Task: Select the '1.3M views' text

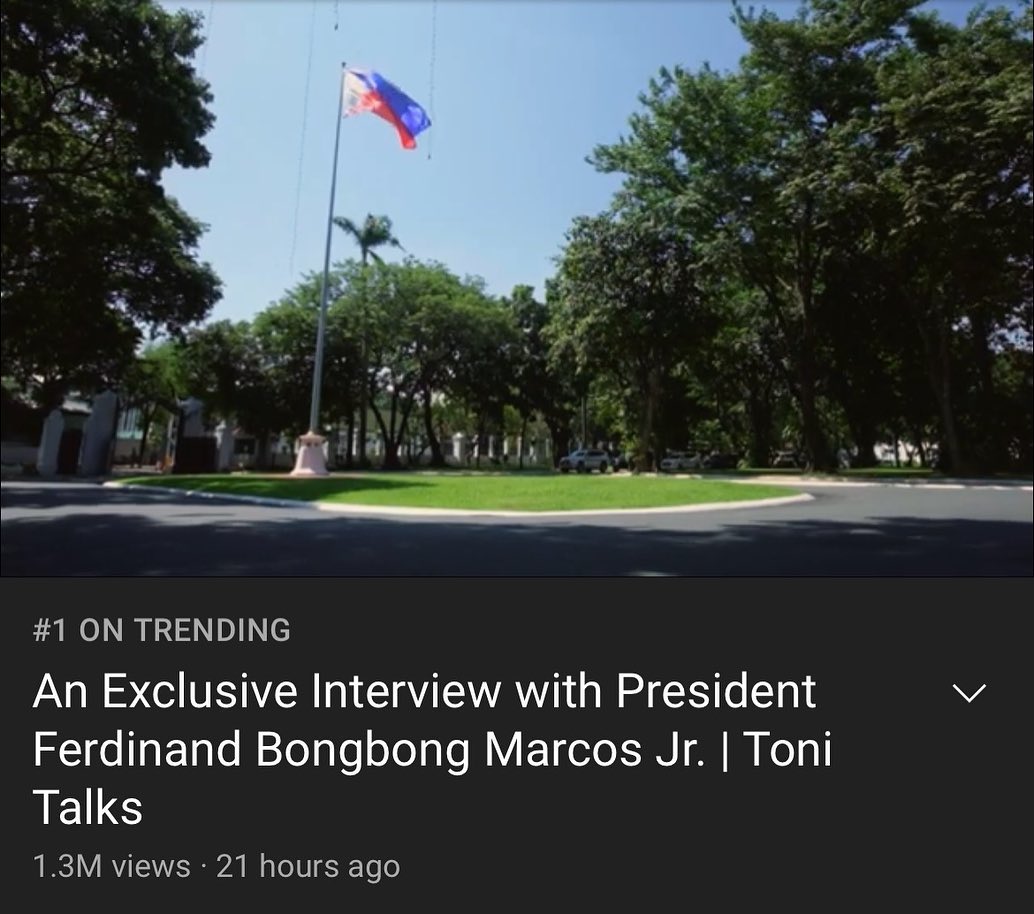Action: click(111, 866)
